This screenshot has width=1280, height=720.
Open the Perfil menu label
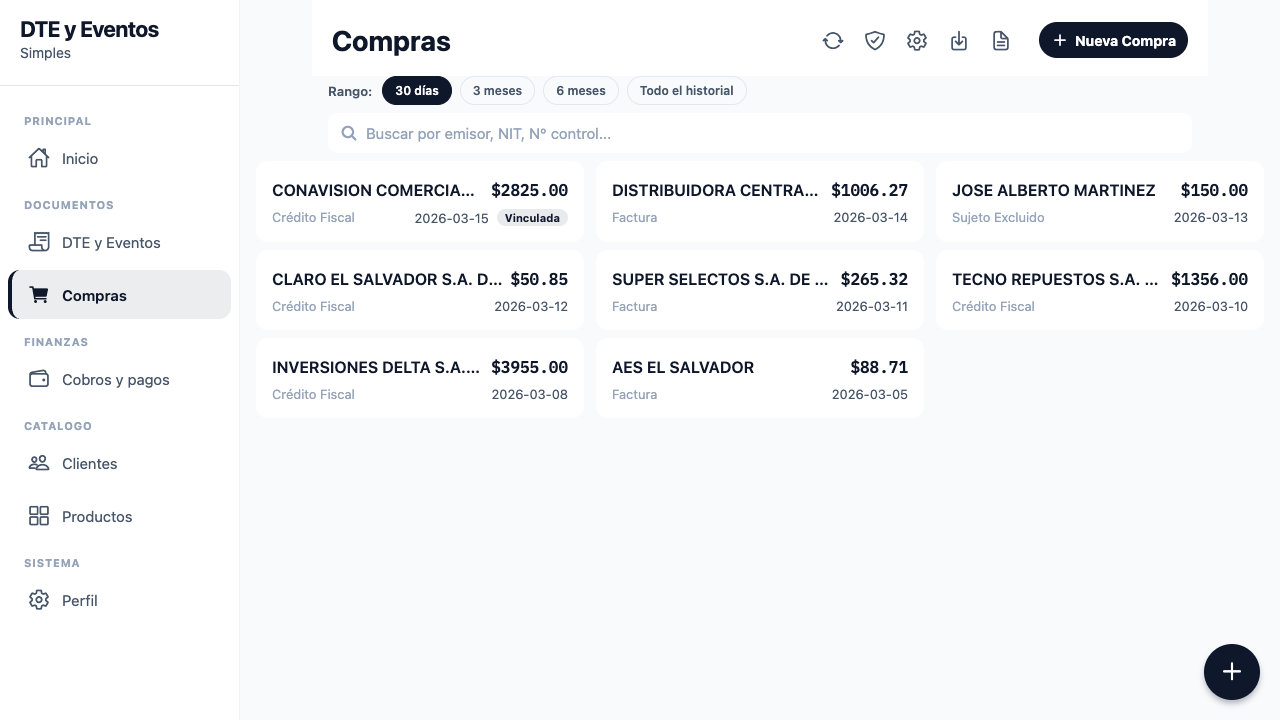[80, 601]
